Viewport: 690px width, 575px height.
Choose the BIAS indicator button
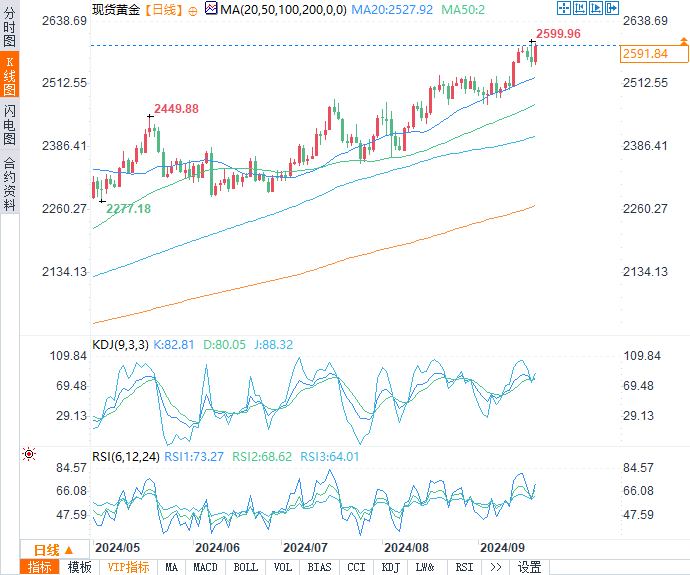(319, 567)
